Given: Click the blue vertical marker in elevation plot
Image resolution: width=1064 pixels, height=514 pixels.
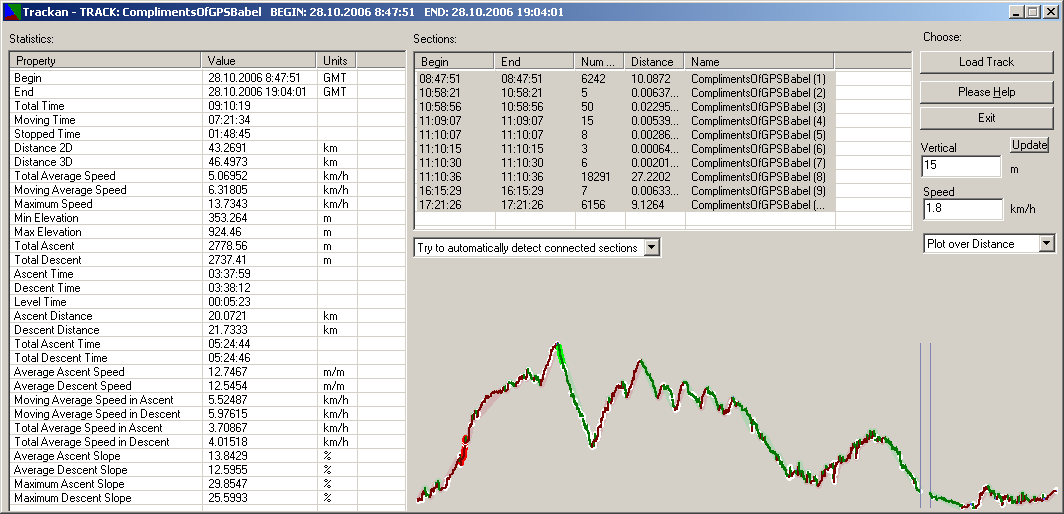Looking at the screenshot, I should point(921,420).
